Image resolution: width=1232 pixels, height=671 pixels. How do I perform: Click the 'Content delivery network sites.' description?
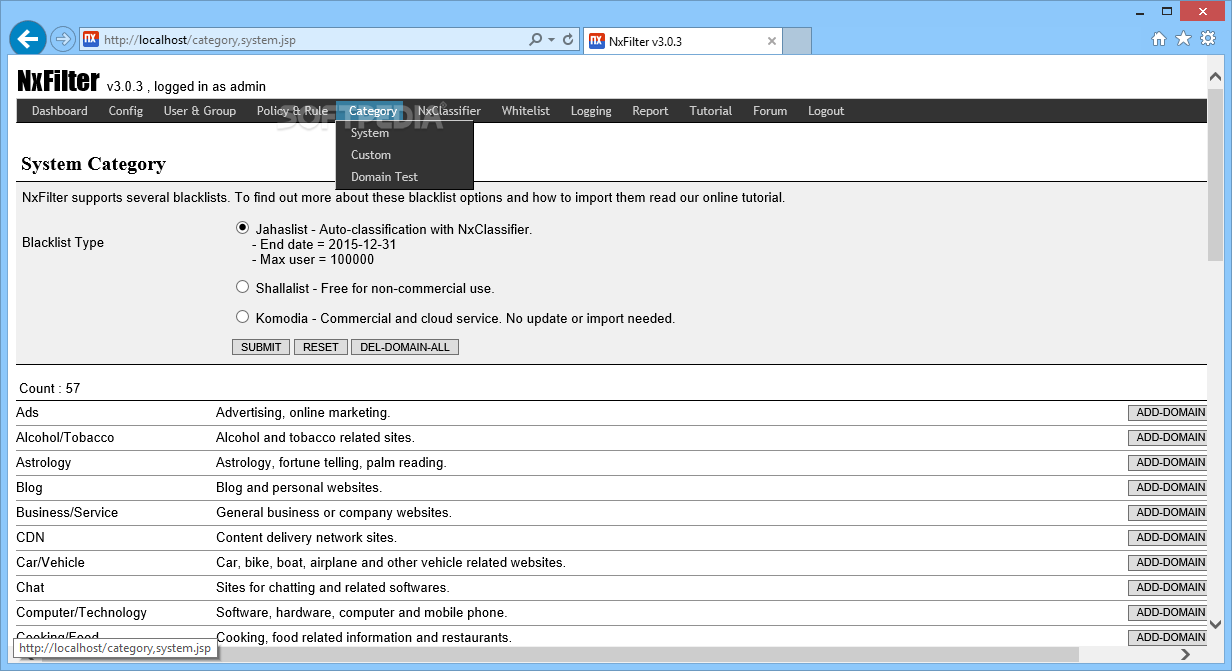(306, 538)
